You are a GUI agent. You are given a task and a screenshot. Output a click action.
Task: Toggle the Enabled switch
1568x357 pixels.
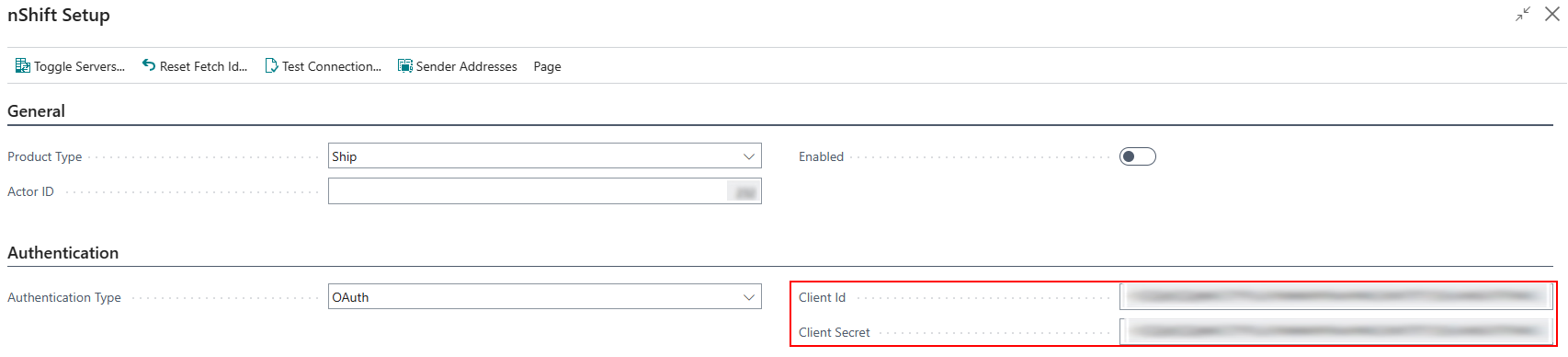click(1138, 156)
